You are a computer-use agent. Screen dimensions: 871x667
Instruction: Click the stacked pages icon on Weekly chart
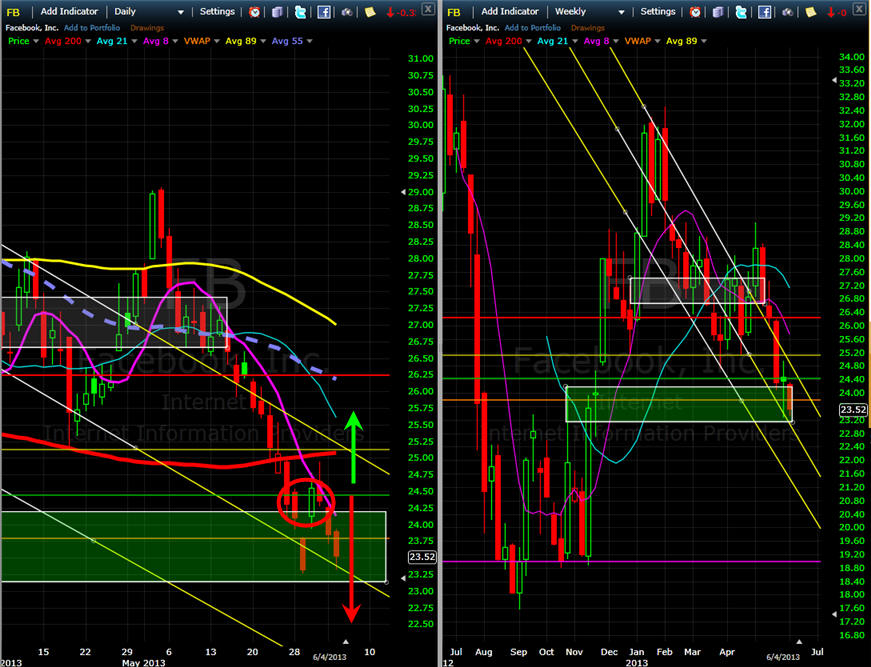point(719,12)
